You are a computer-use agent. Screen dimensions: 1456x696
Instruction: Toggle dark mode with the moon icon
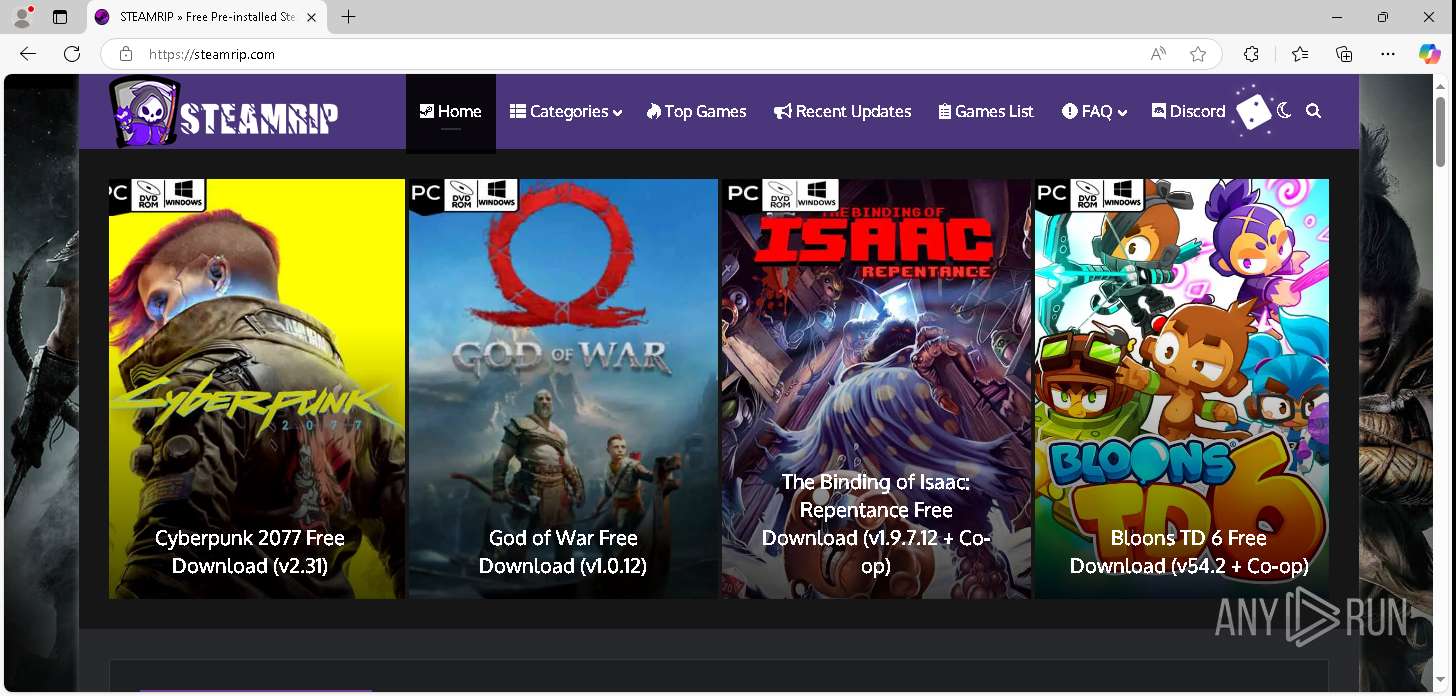tap(1284, 111)
